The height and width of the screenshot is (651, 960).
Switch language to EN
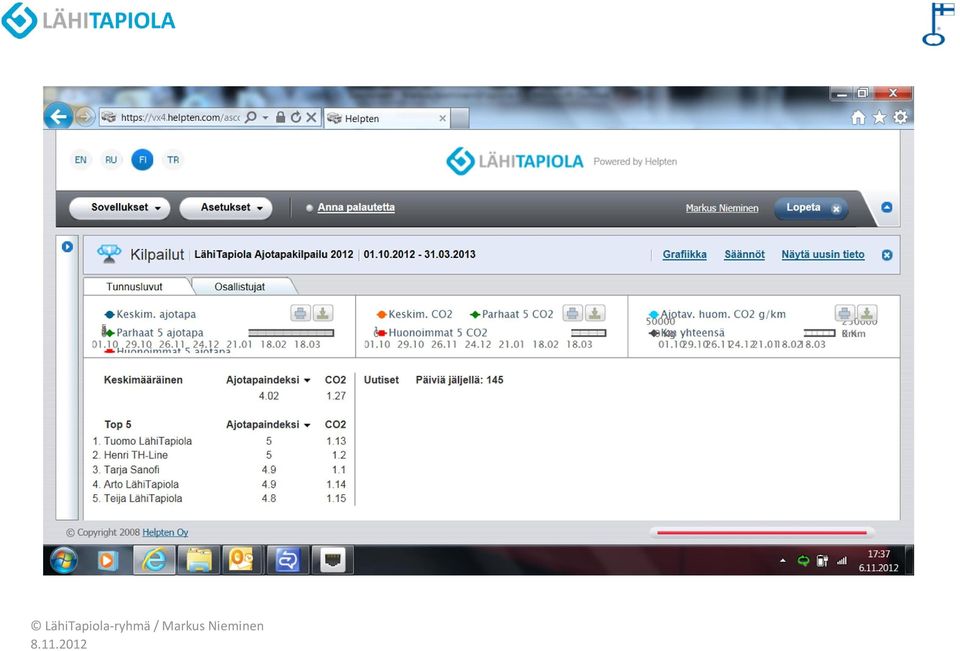pyautogui.click(x=81, y=160)
